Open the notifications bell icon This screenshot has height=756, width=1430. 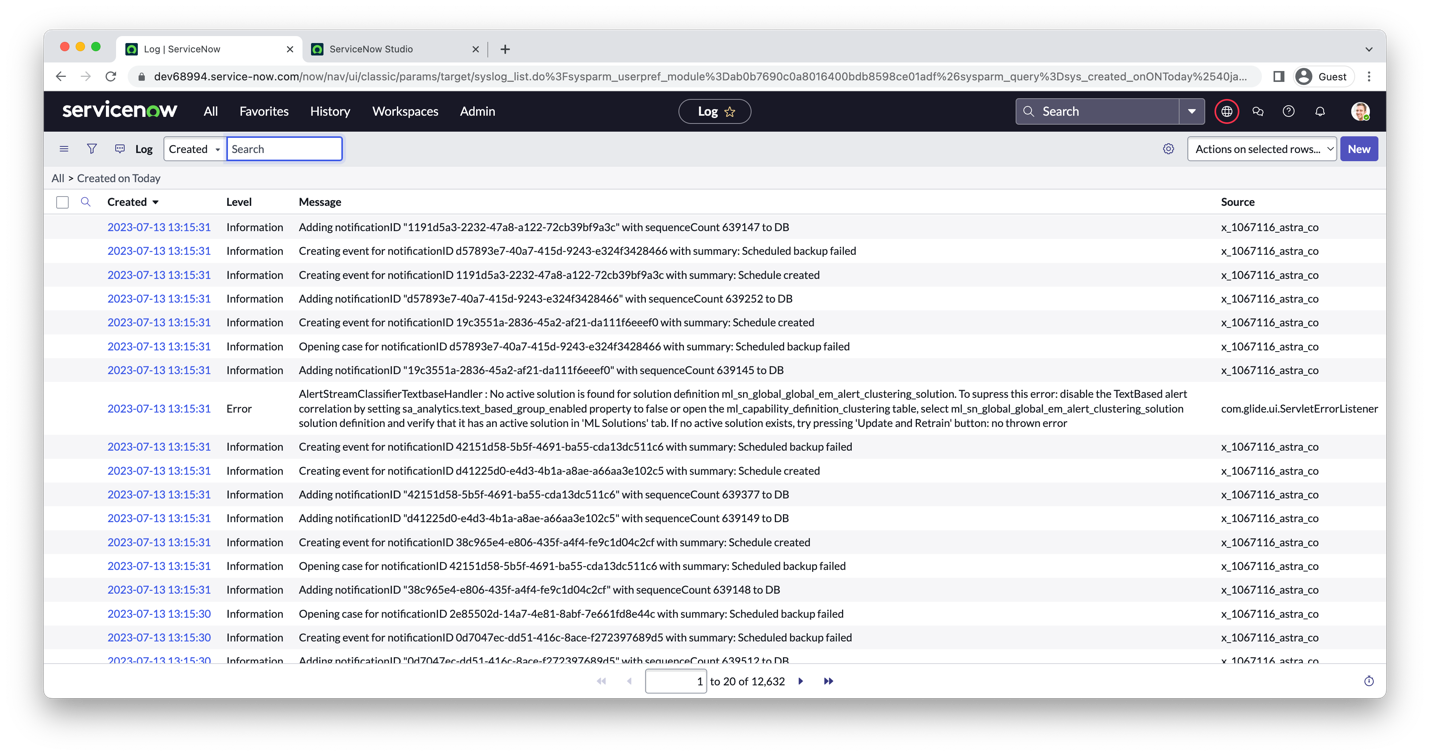pos(1320,111)
